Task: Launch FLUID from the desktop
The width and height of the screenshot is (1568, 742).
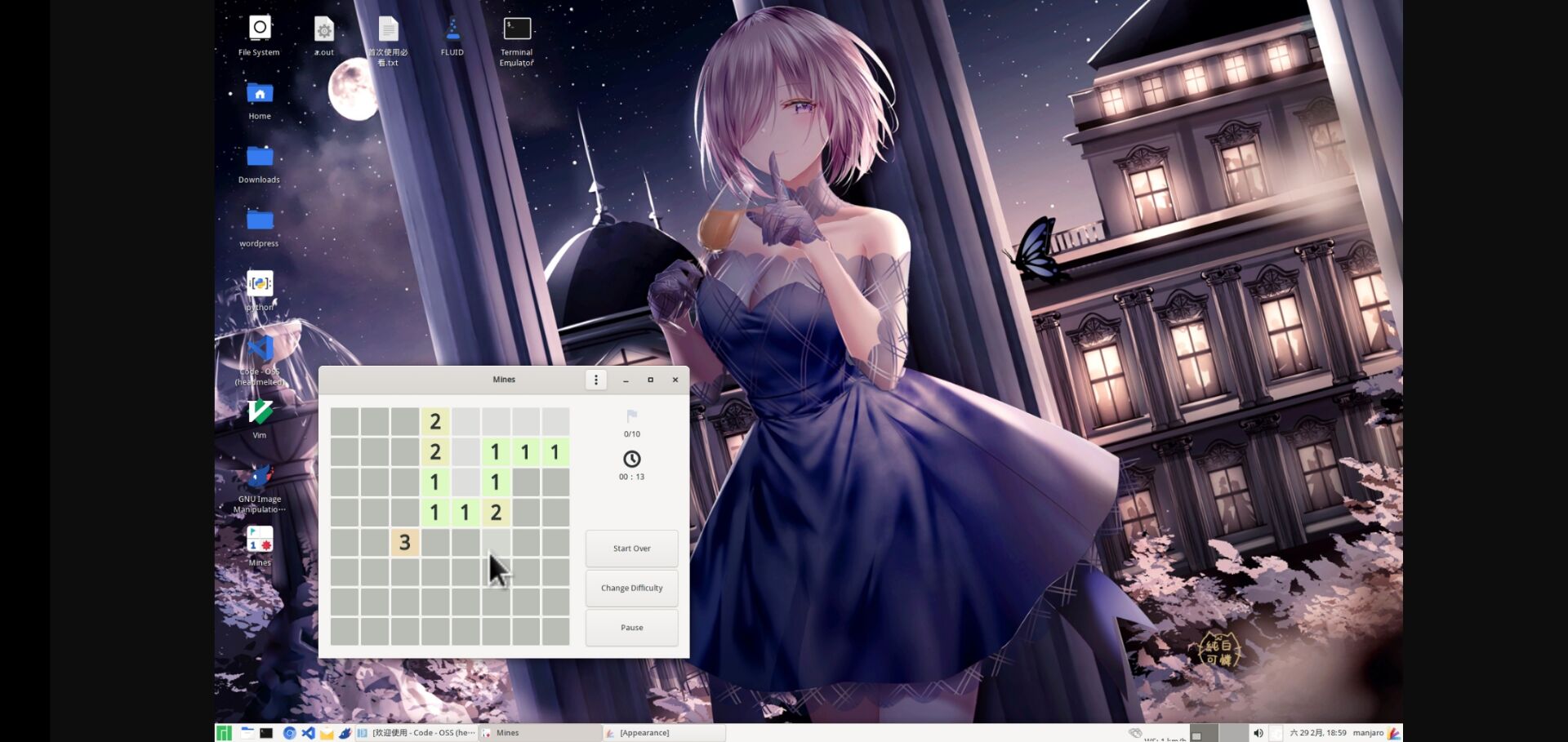Action: coord(452,35)
